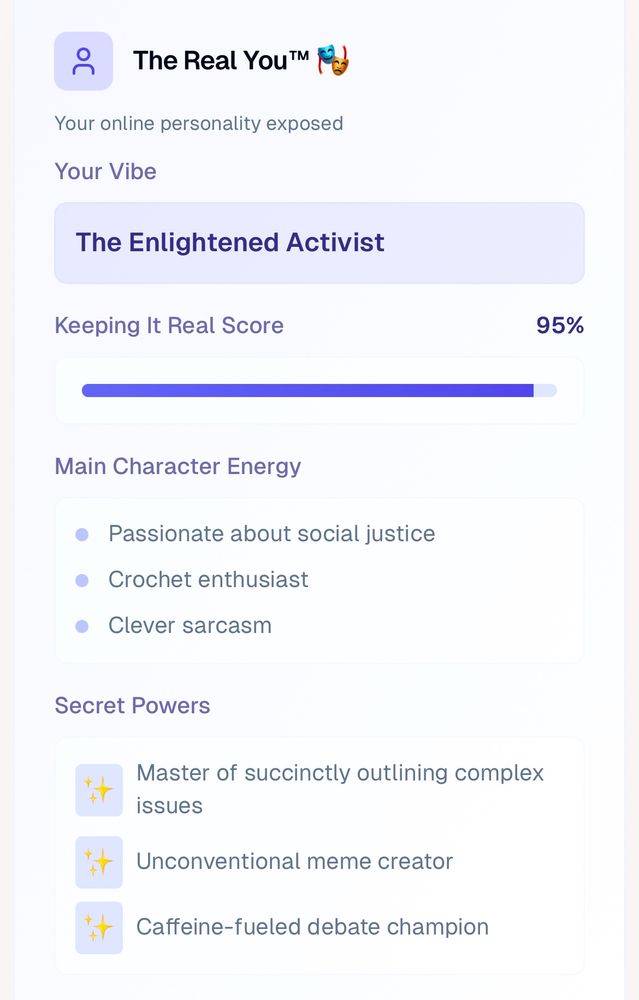This screenshot has height=1000, width=639.
Task: Click sparkle icon next to meme creator
Action: (x=99, y=862)
